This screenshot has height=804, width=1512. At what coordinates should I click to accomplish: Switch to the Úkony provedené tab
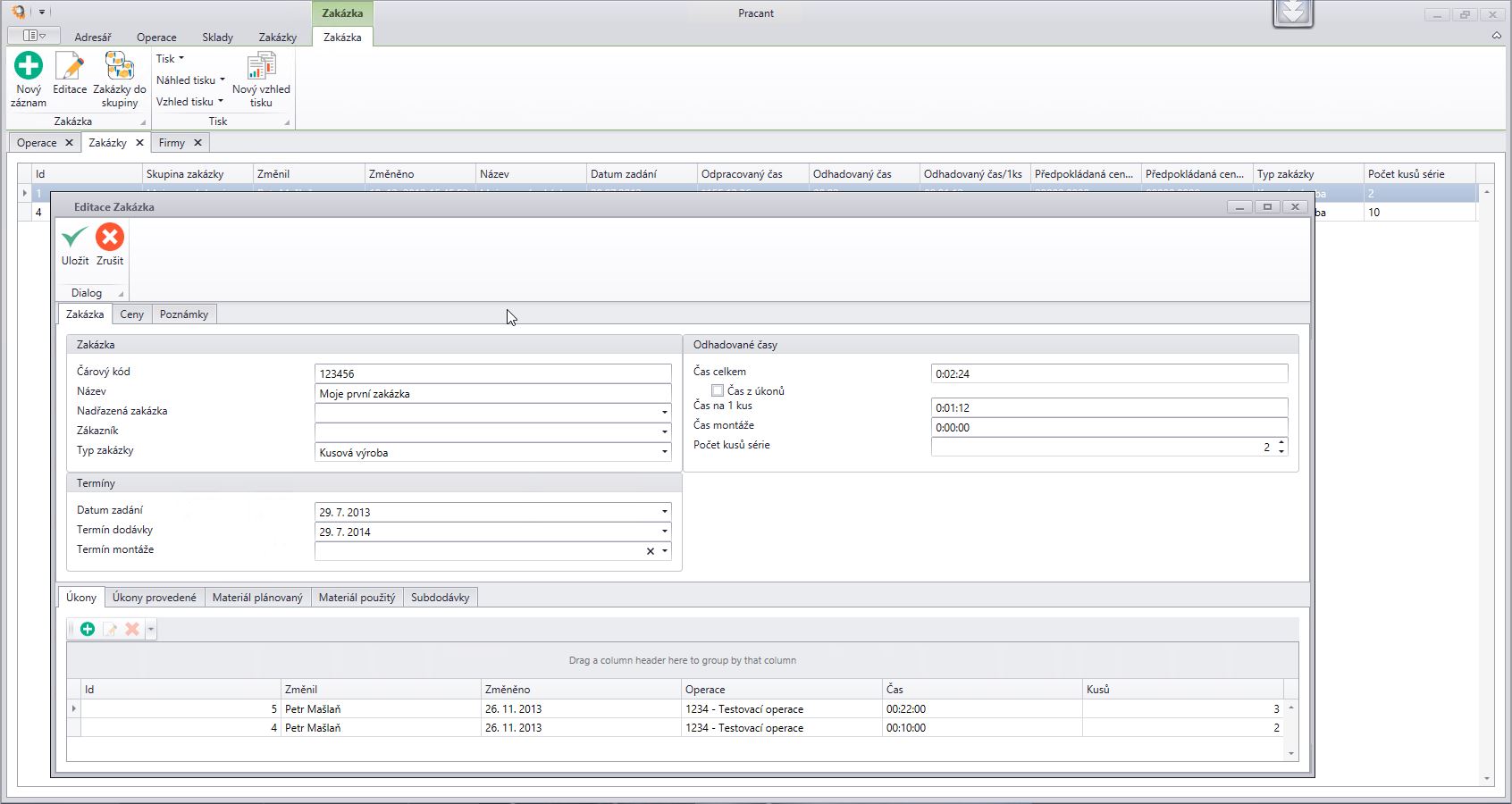pos(155,598)
